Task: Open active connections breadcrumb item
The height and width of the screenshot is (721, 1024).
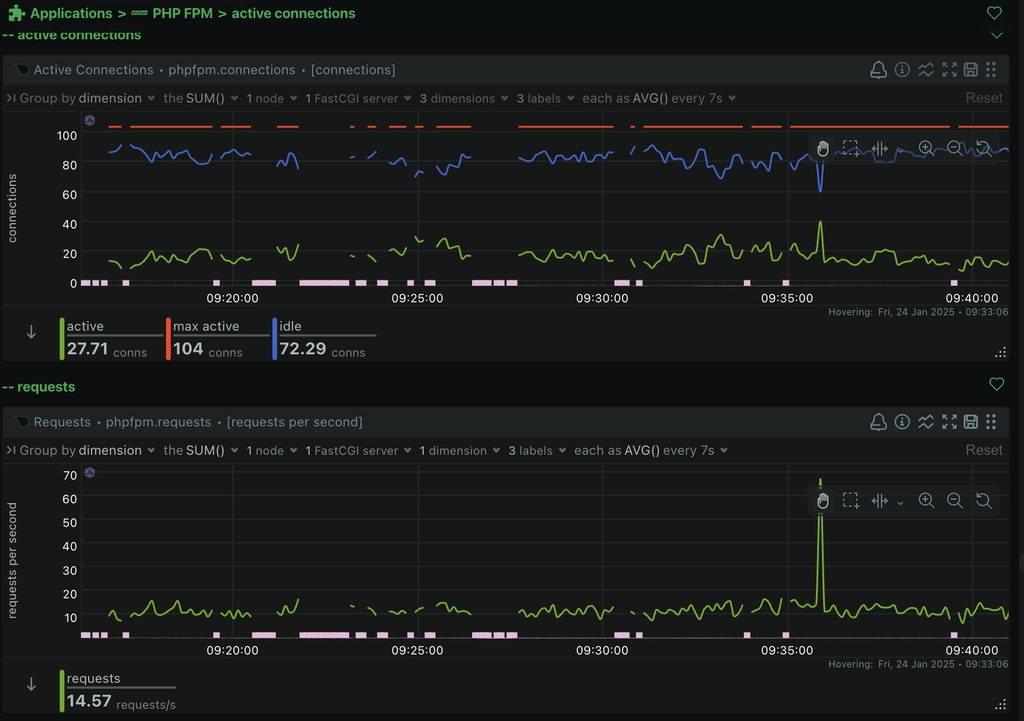Action: (x=293, y=13)
